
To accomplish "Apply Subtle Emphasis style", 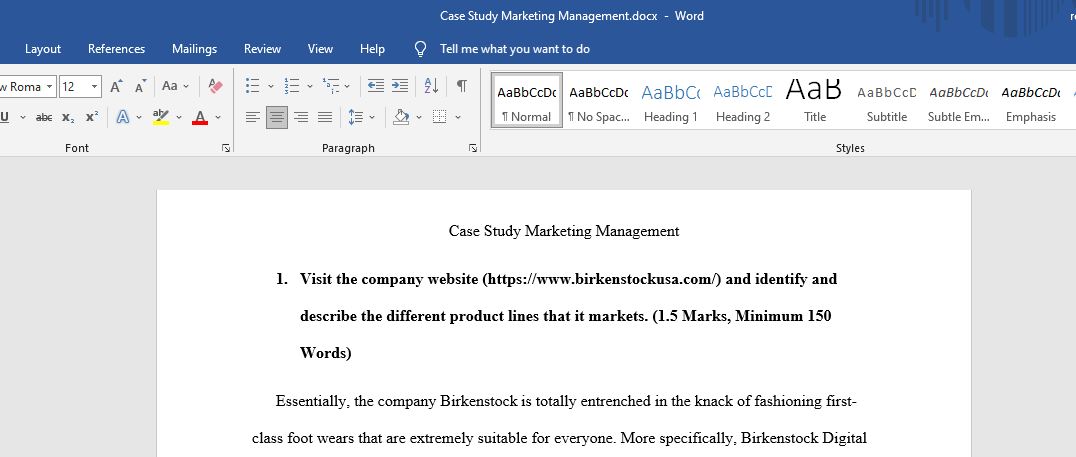I will coord(959,100).
